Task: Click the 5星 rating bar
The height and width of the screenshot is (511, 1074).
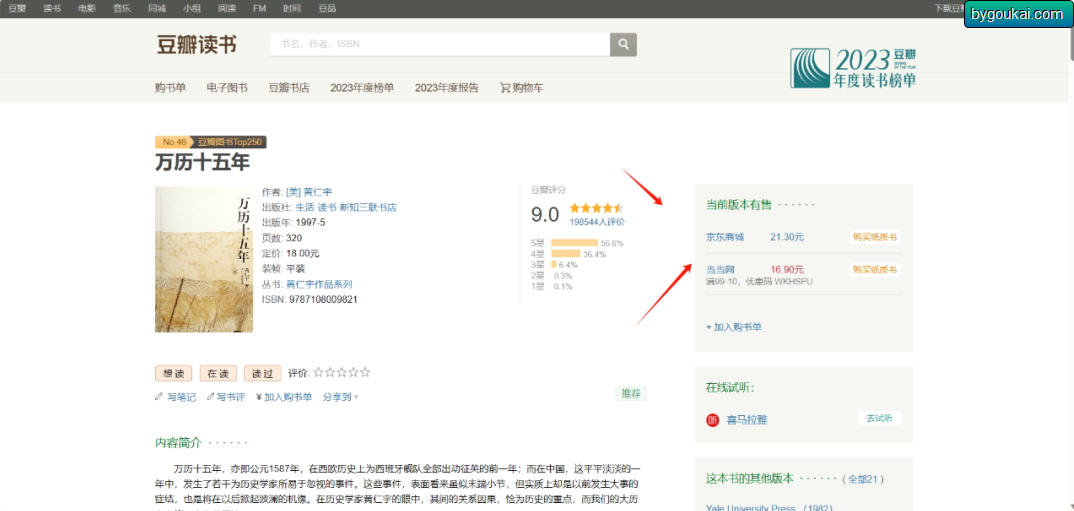Action: [x=574, y=242]
